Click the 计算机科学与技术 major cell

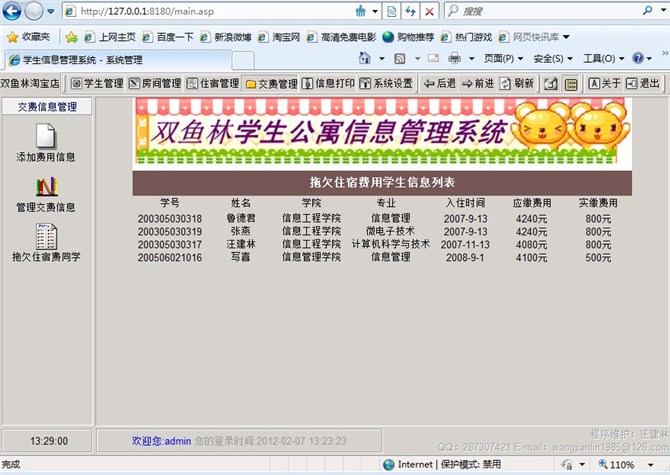click(391, 244)
